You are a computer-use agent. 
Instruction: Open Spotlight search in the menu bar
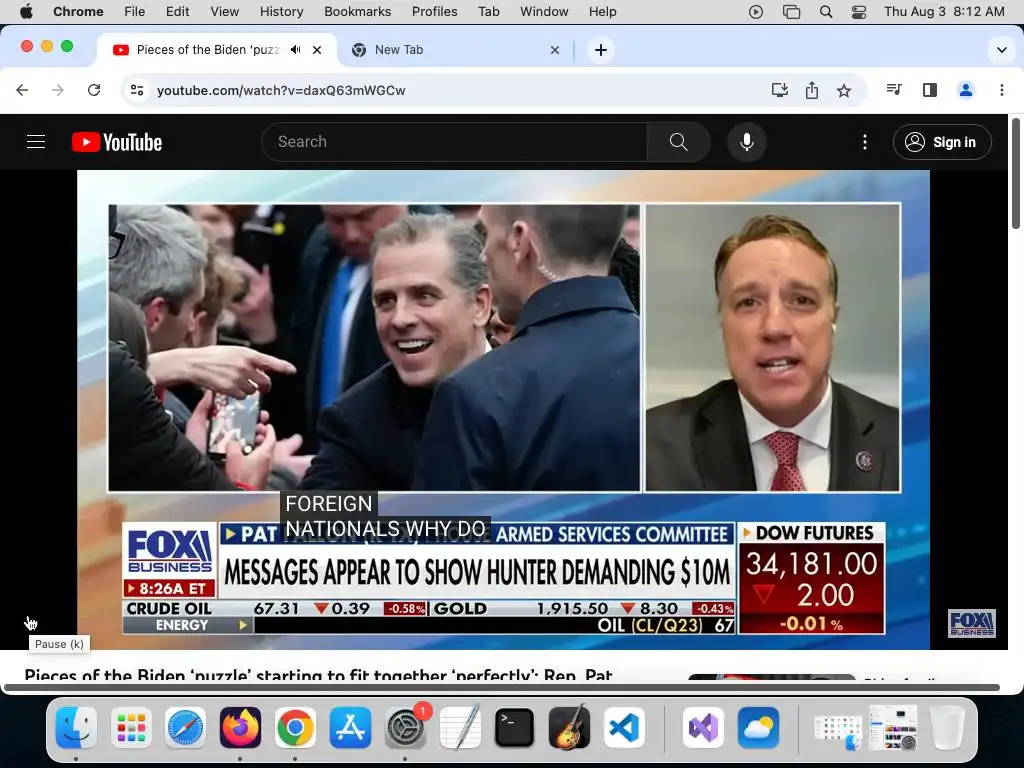(826, 12)
